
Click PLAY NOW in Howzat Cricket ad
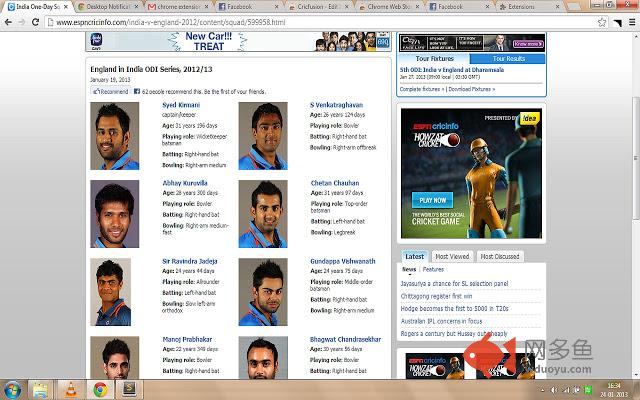[432, 200]
